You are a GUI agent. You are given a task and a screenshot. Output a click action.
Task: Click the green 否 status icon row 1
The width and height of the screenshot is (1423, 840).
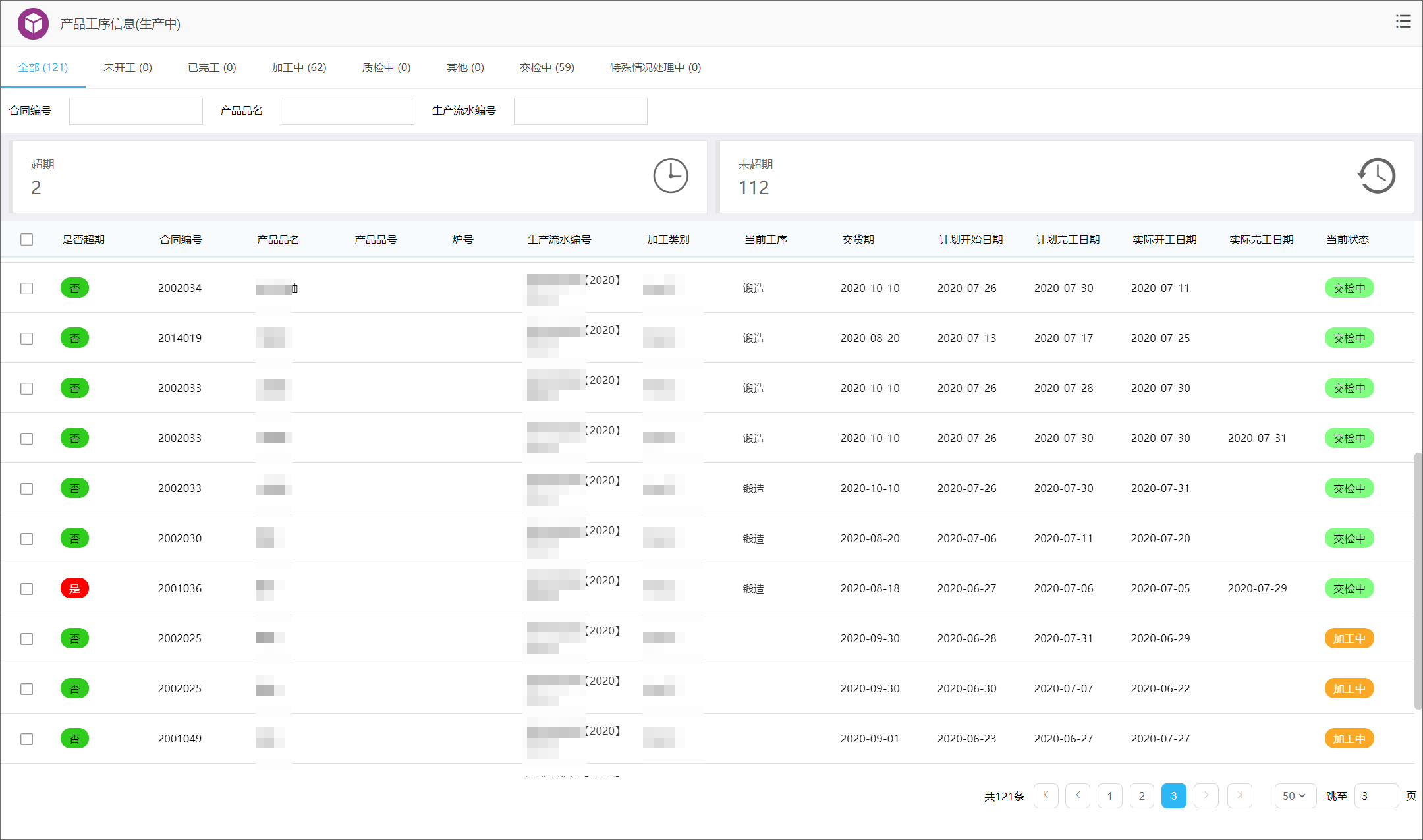(75, 288)
